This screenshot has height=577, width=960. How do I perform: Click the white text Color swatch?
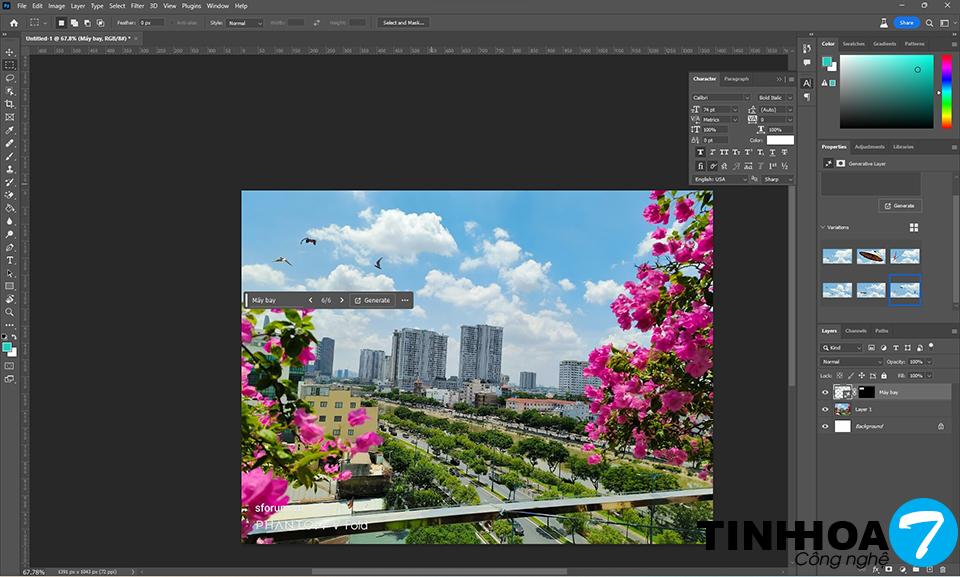coord(780,141)
